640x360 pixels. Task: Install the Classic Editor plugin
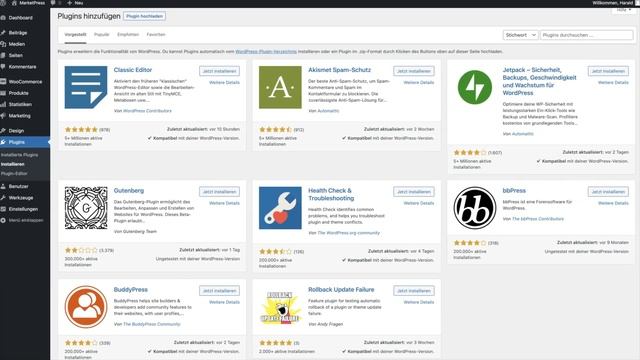pyautogui.click(x=219, y=71)
